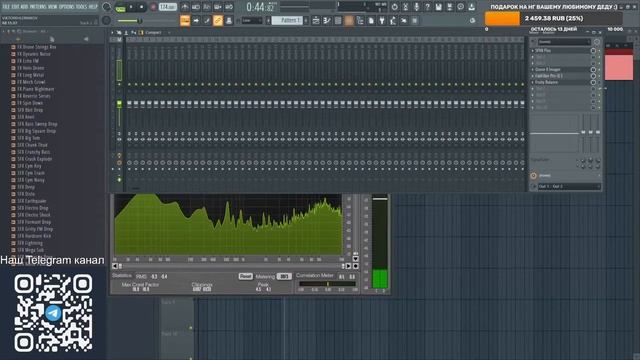Toggle wait-for-input recording icon

pos(196,7)
